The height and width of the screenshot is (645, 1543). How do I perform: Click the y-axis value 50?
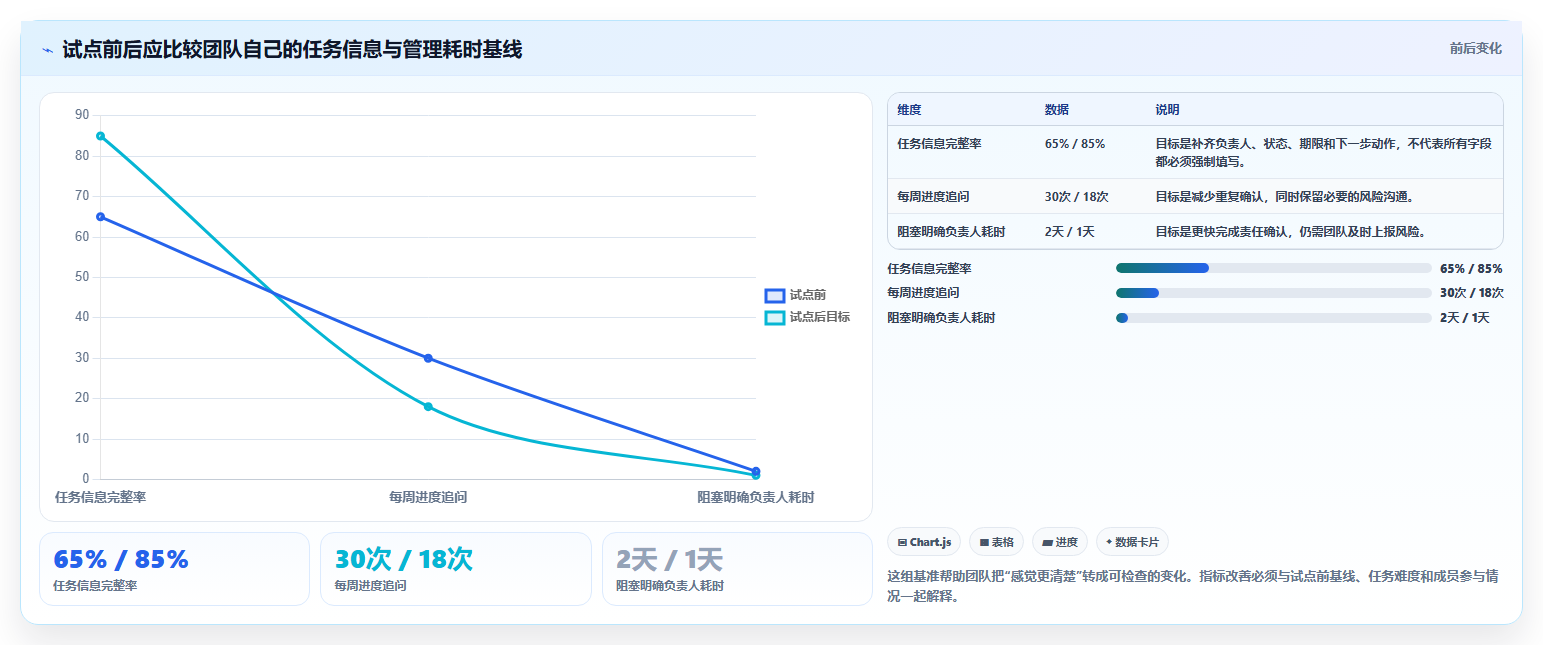82,277
